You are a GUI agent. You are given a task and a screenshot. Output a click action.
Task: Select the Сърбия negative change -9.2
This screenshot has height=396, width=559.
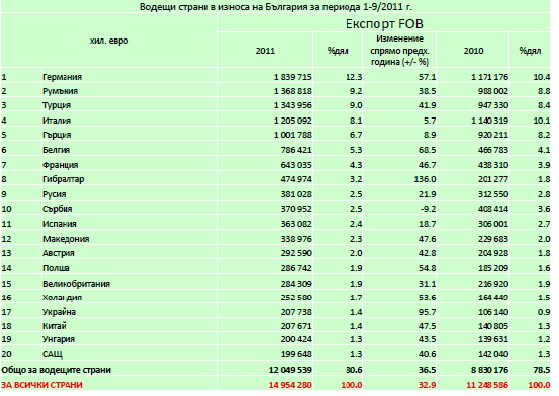click(428, 209)
